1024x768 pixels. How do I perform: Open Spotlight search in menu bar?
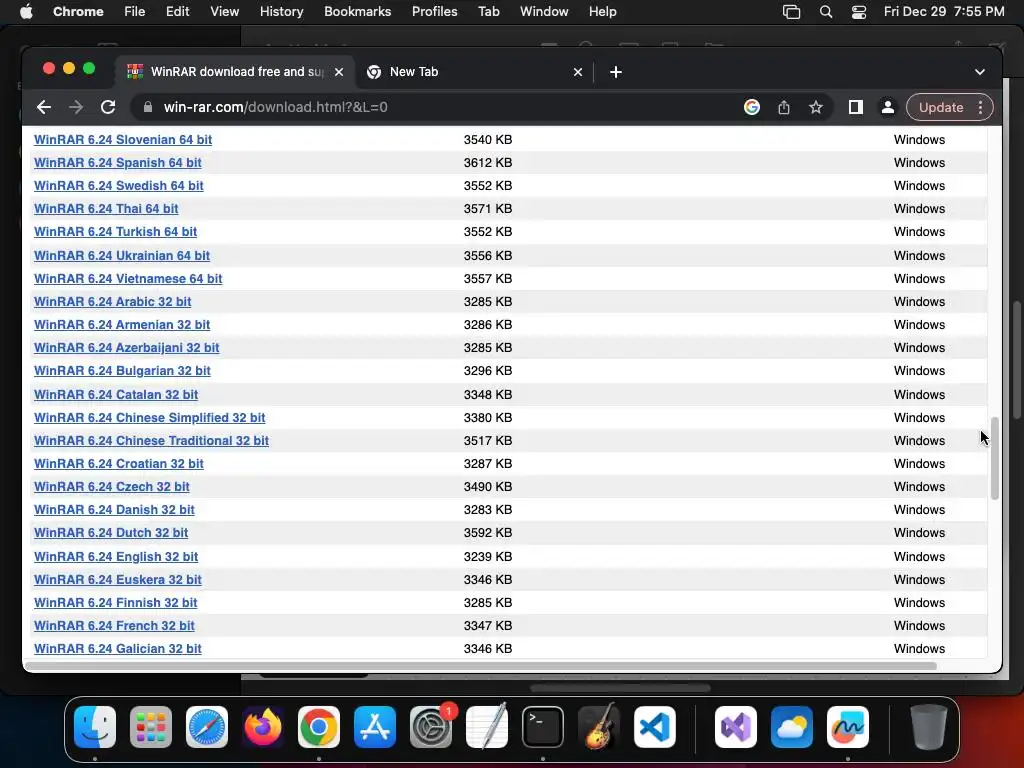tap(825, 12)
